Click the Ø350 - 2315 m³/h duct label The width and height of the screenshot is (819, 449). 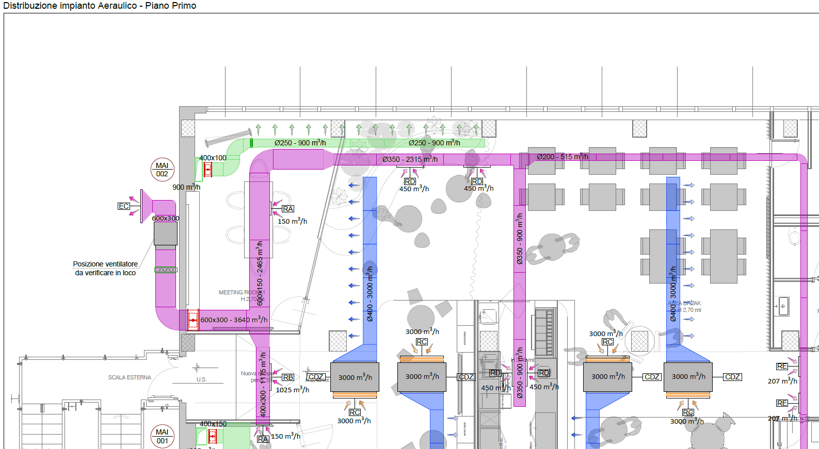coord(410,159)
